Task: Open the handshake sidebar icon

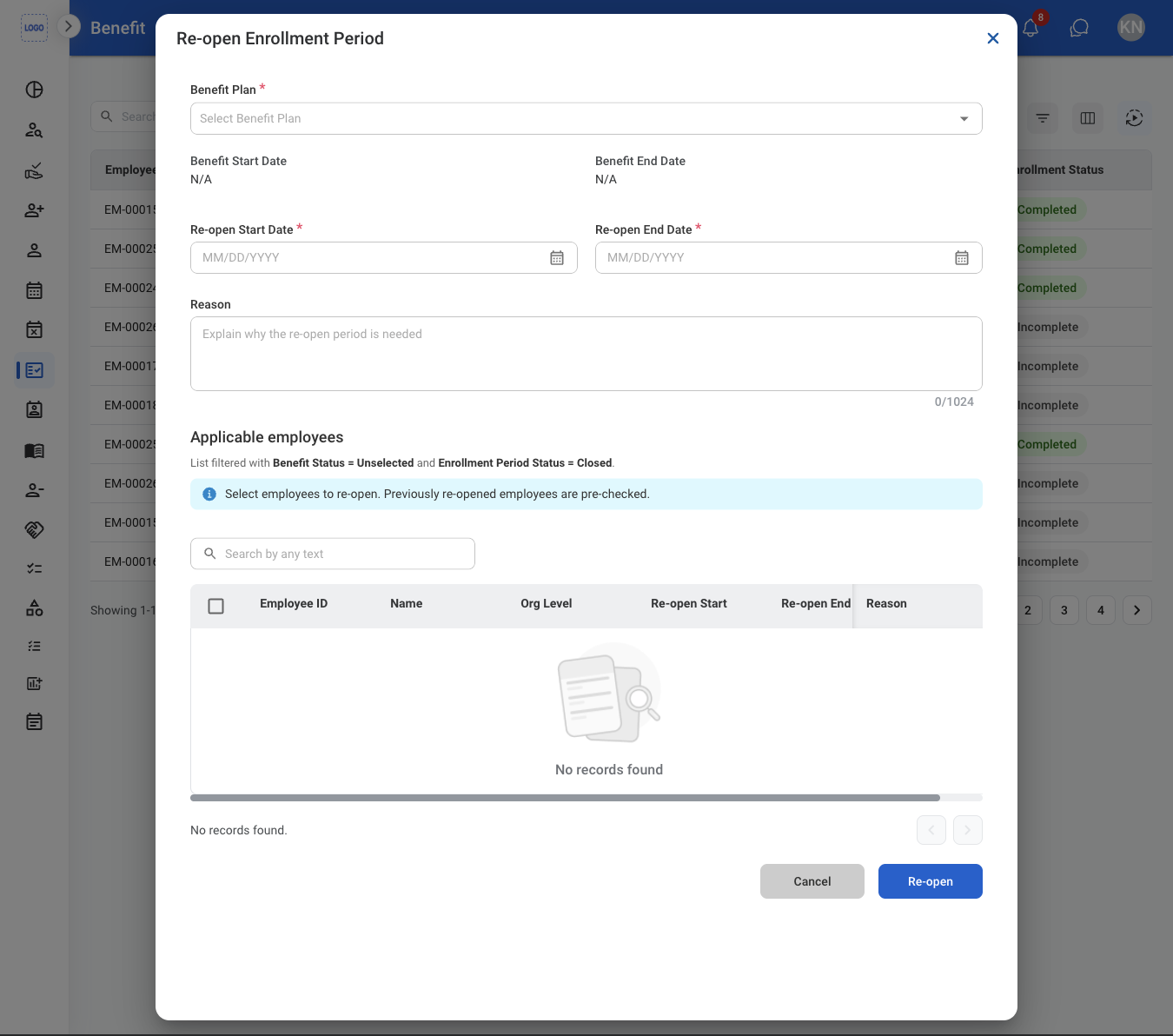Action: [x=35, y=529]
